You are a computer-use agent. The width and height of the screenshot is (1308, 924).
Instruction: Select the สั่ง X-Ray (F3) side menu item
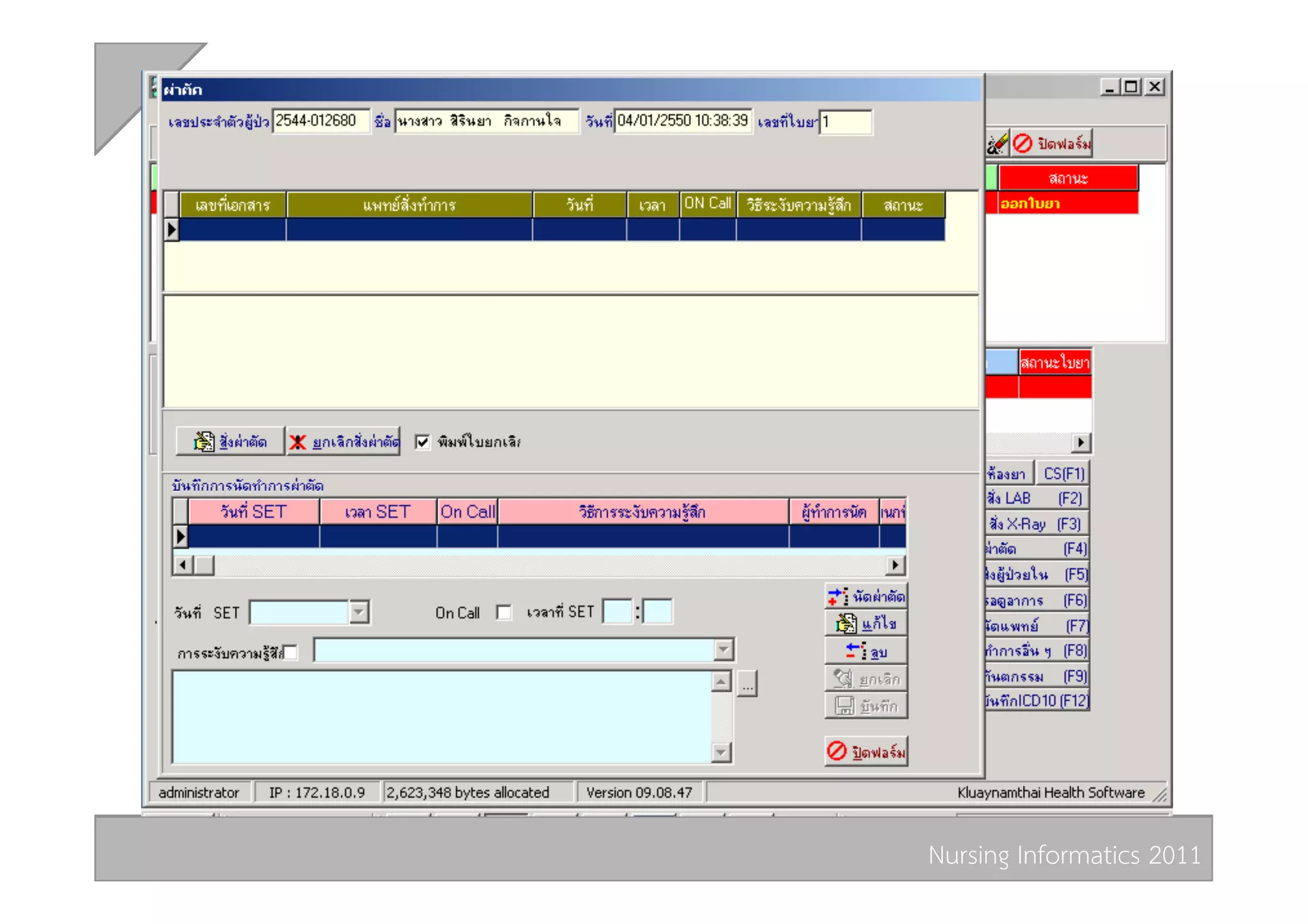click(x=1036, y=524)
